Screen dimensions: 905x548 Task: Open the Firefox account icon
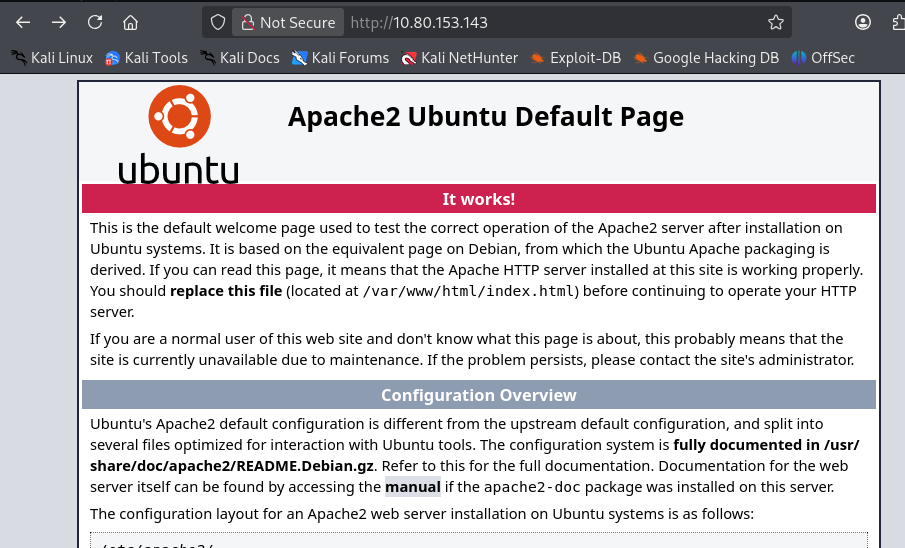coord(863,23)
